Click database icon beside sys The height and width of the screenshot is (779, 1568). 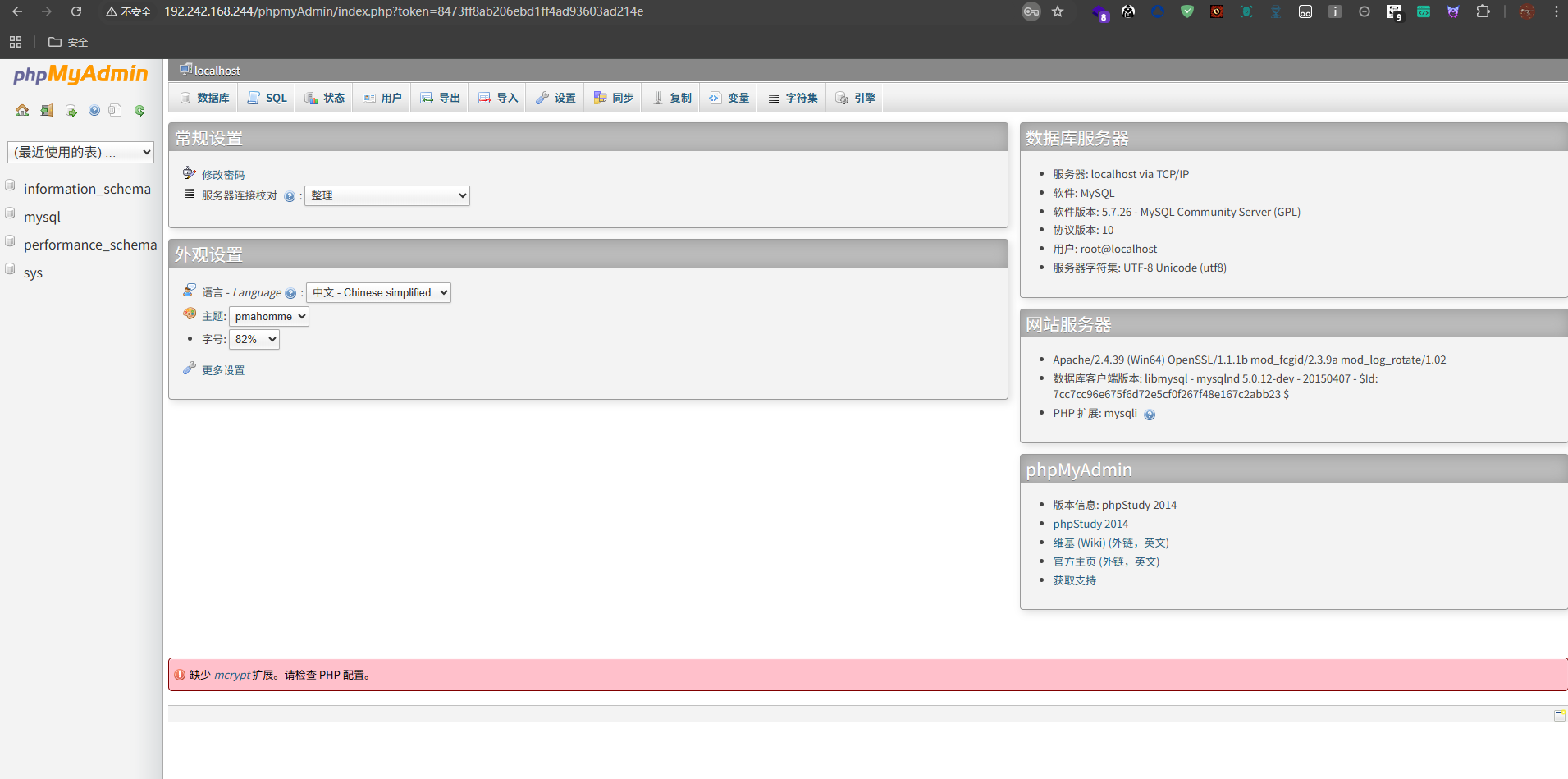[x=11, y=269]
